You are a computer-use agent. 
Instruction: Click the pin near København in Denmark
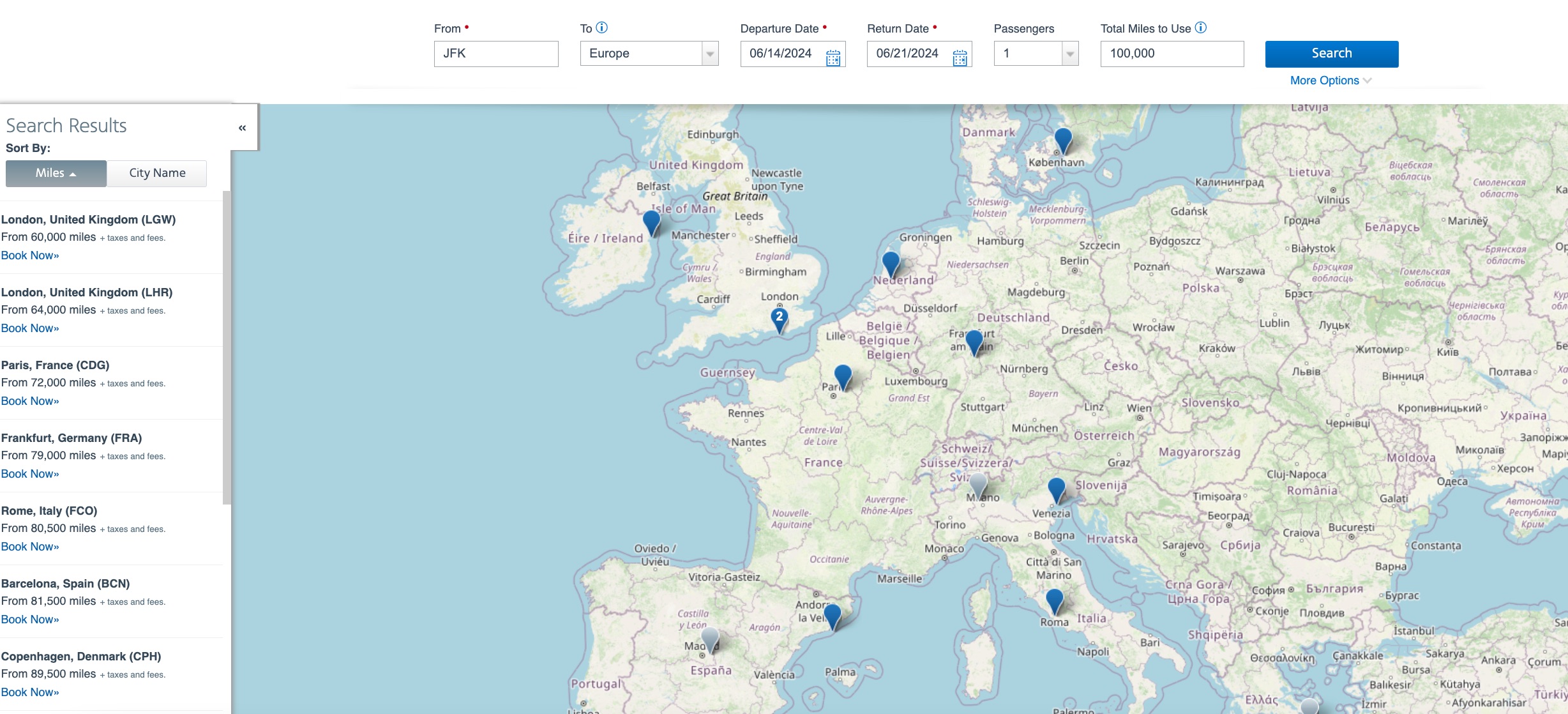[x=1062, y=138]
